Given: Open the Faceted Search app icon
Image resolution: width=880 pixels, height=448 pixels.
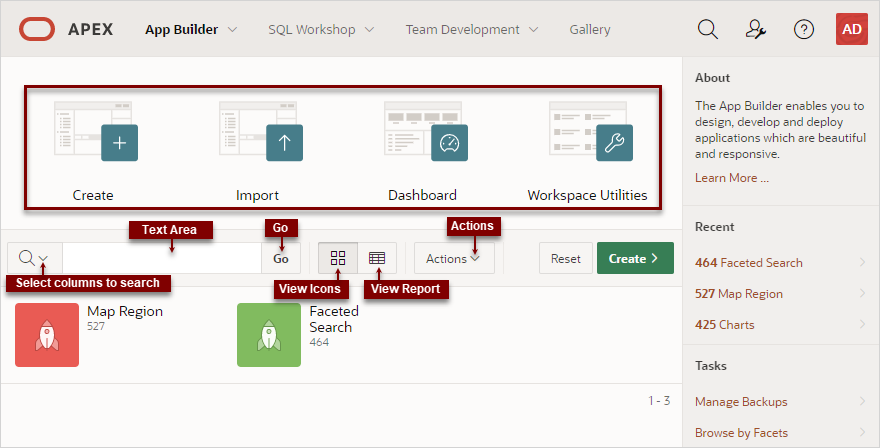Looking at the screenshot, I should pos(269,335).
